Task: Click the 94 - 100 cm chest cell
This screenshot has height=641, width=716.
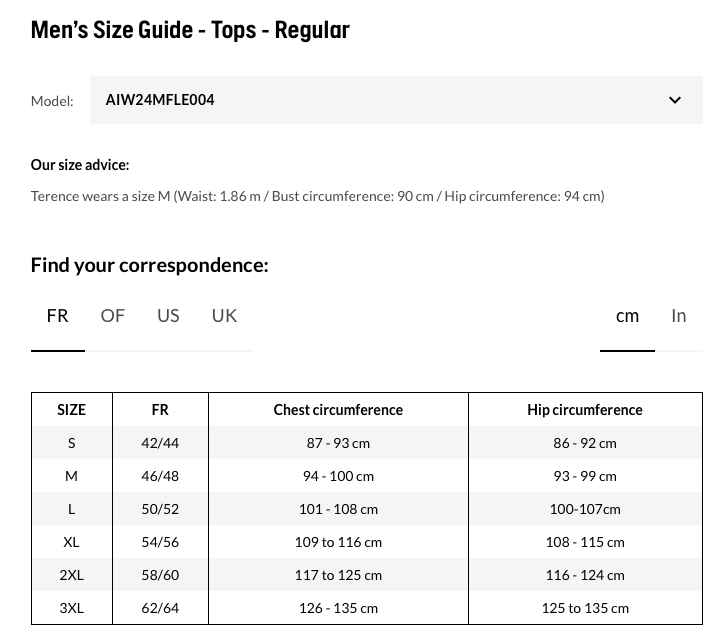Action: tap(338, 476)
